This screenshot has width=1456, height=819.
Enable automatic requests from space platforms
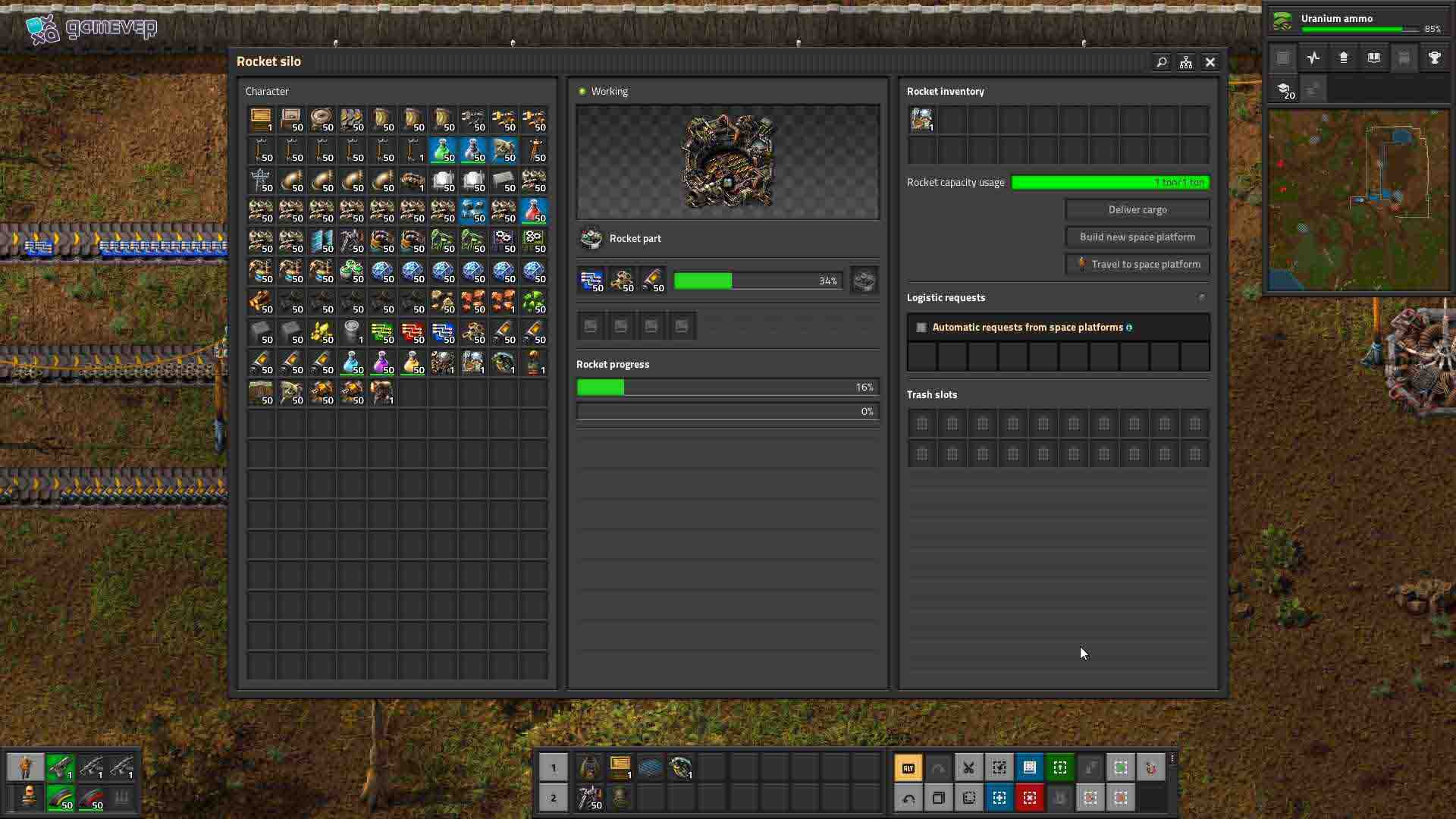[x=921, y=328]
